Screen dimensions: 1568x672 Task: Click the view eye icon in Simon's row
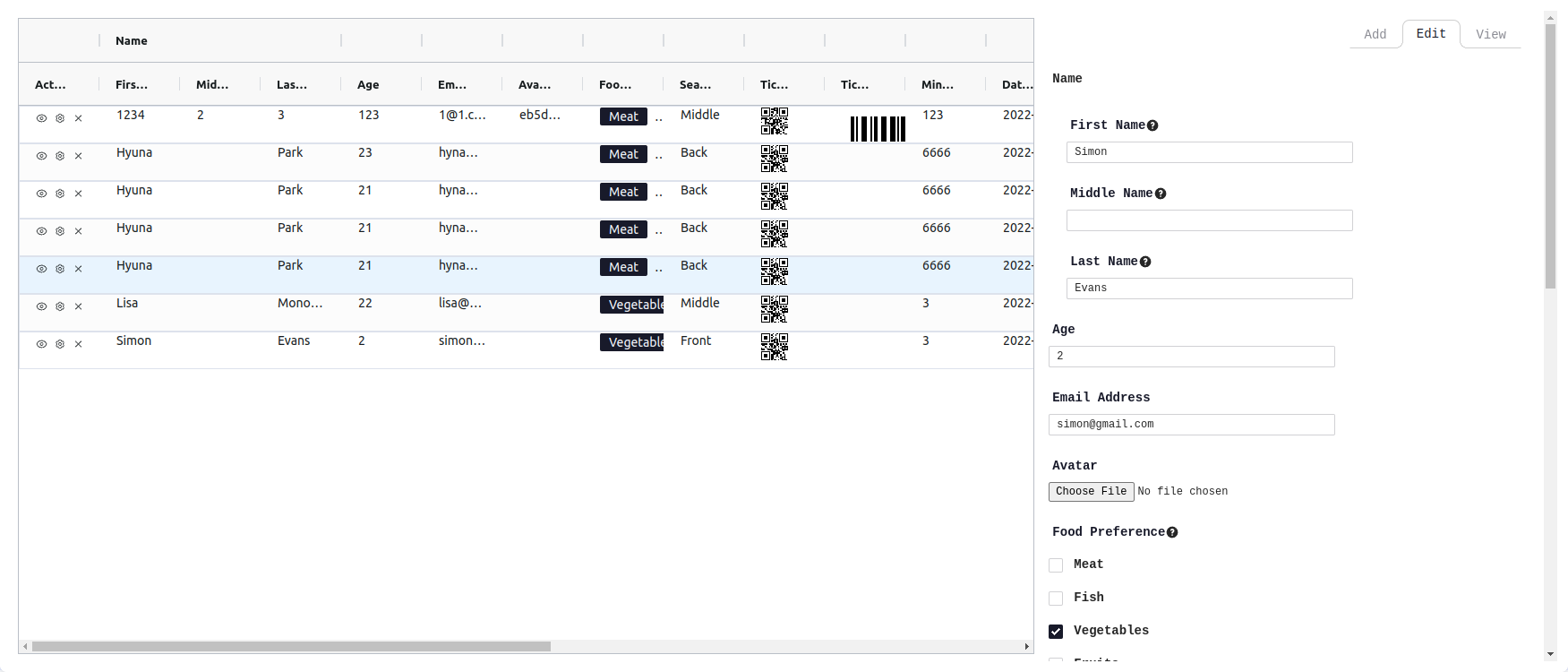click(x=41, y=344)
